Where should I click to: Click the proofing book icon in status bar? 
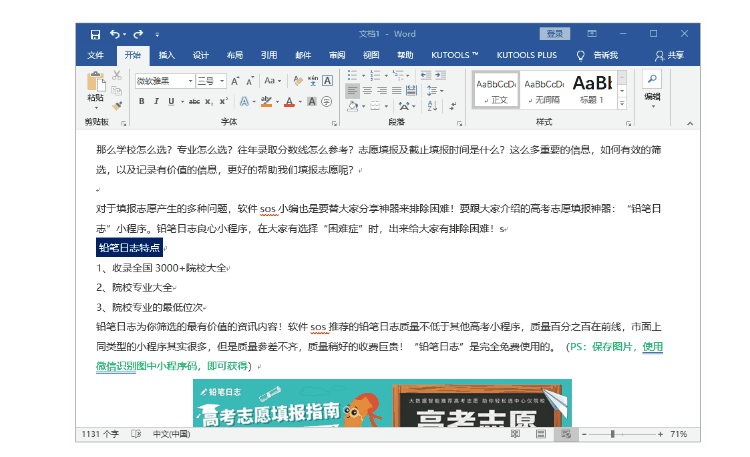pos(136,434)
